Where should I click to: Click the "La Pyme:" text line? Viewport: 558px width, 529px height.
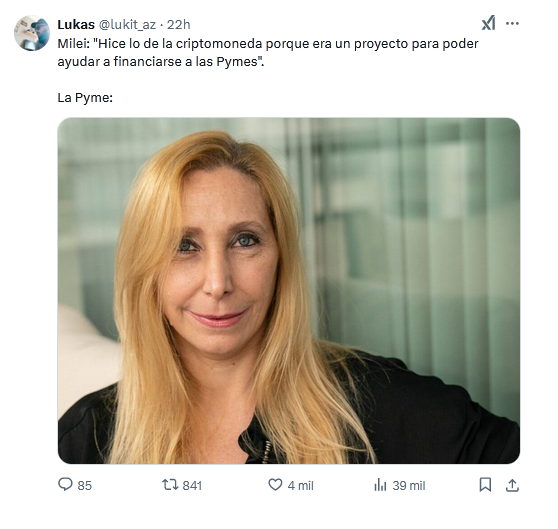pyautogui.click(x=85, y=98)
